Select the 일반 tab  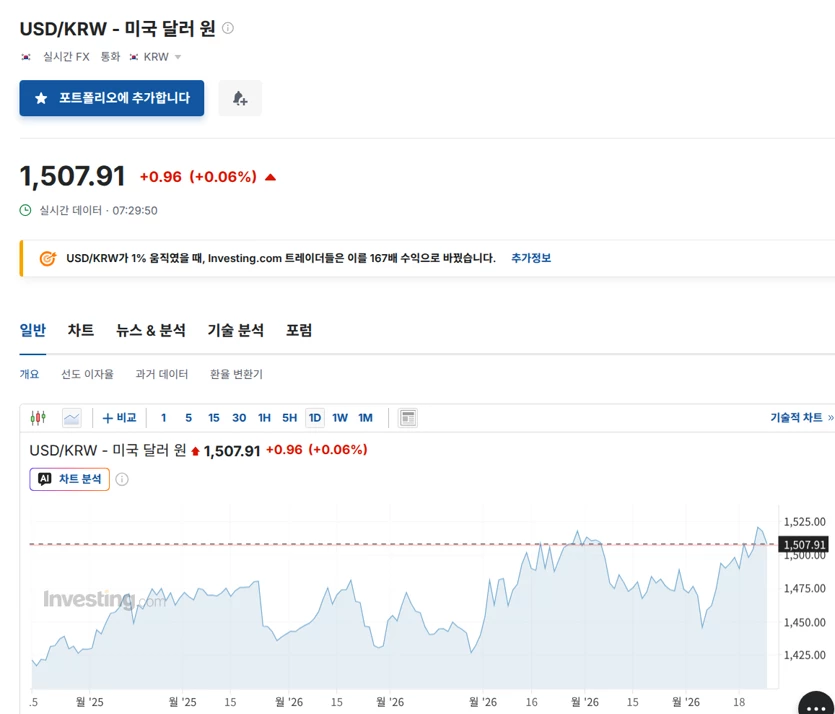point(33,330)
